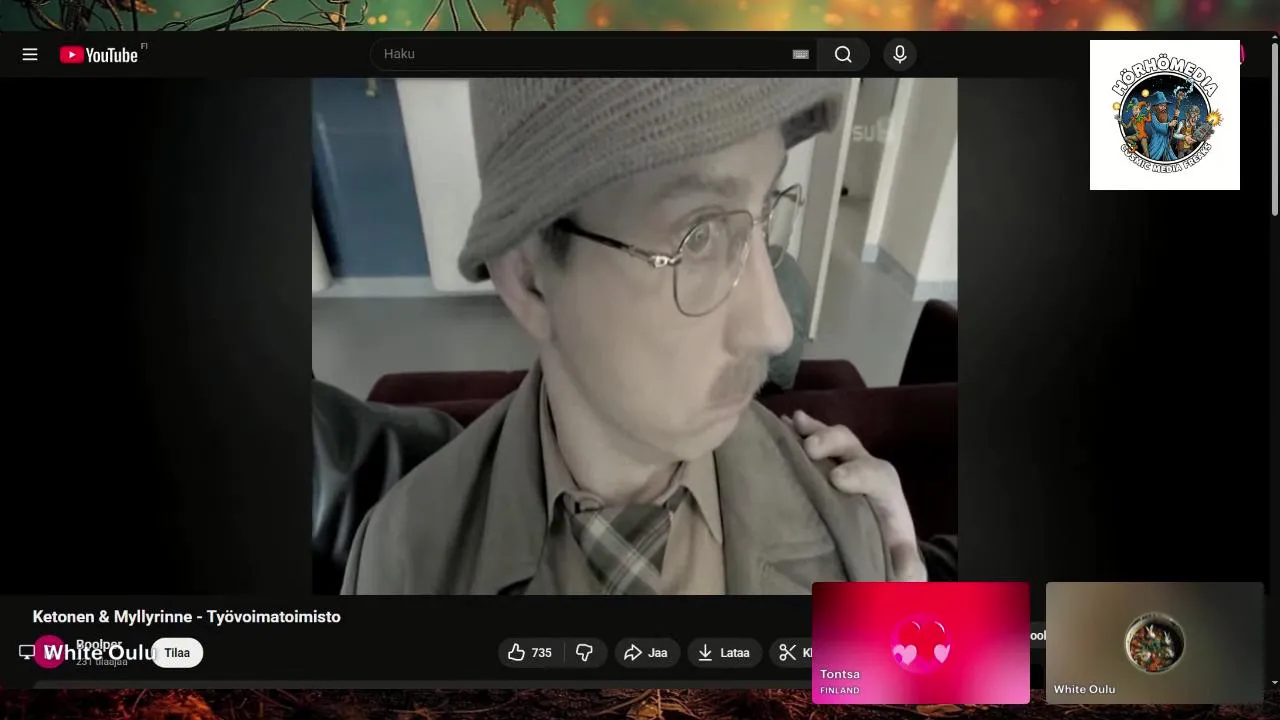Click the scrollbar down arrow
Screen dimensions: 1280x720
click(x=1274, y=683)
